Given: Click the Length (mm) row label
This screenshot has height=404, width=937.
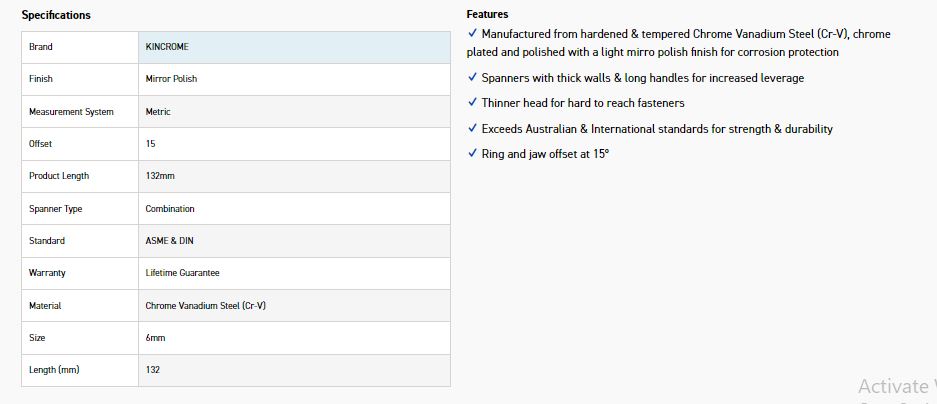Looking at the screenshot, I should click(x=54, y=370).
